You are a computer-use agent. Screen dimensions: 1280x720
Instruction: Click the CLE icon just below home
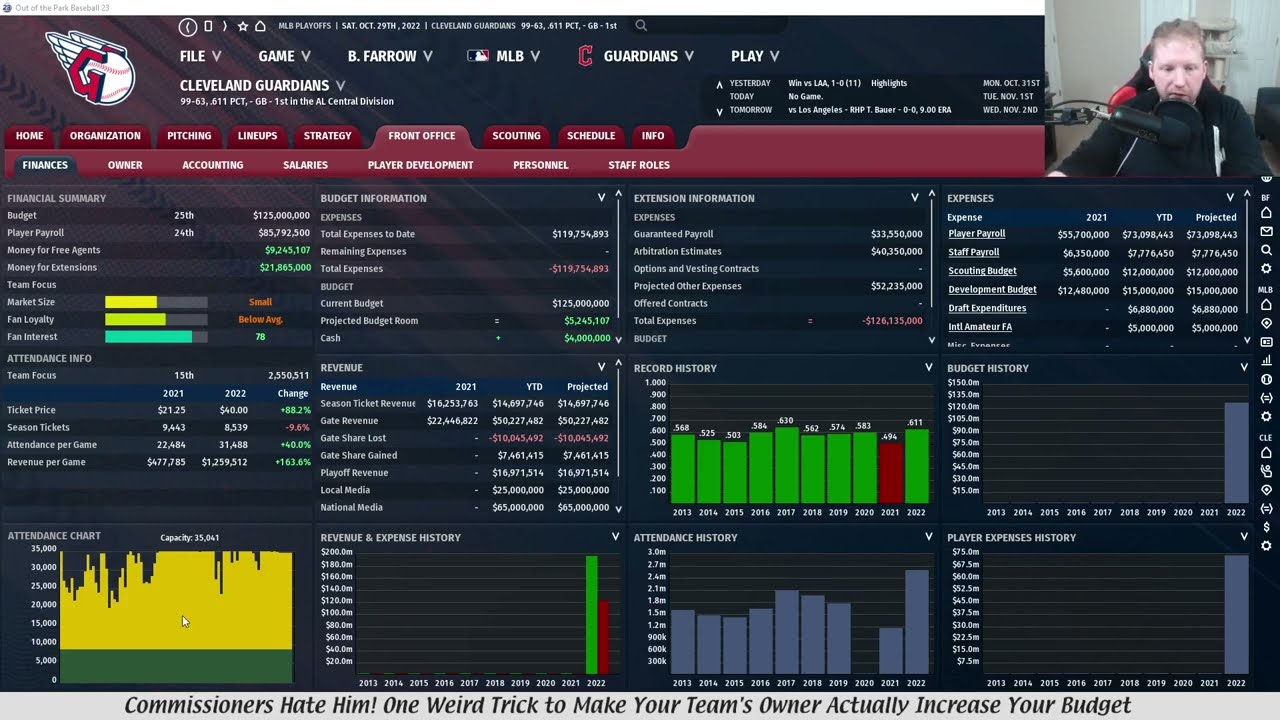click(1266, 471)
